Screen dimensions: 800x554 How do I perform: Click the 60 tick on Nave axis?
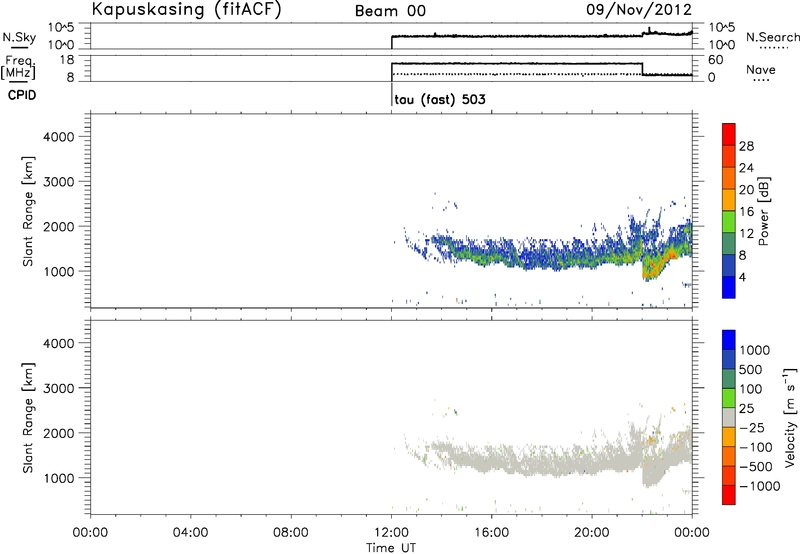point(716,60)
